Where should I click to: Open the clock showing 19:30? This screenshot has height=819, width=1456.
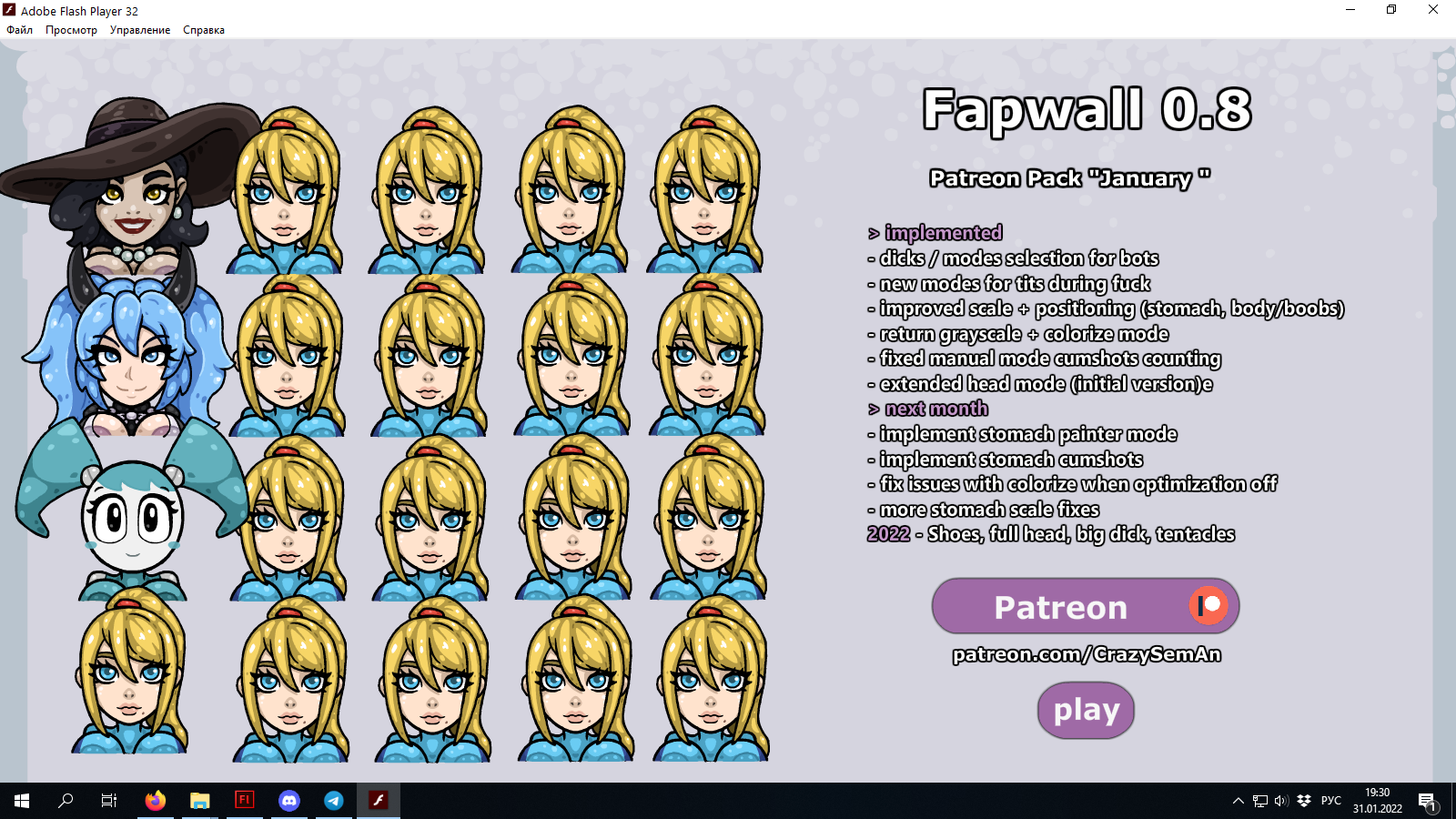[1377, 801]
